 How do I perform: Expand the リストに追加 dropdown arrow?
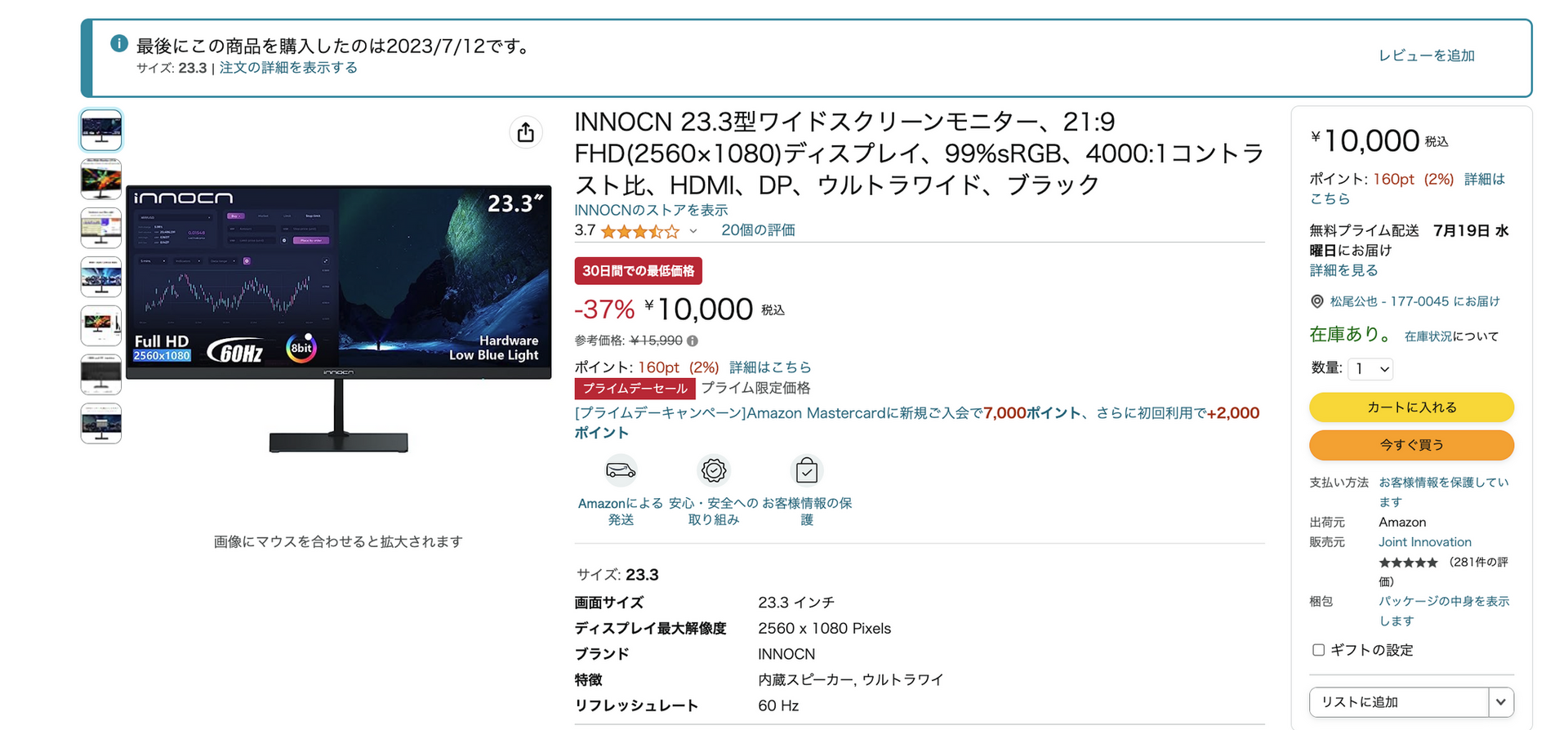click(x=1501, y=702)
